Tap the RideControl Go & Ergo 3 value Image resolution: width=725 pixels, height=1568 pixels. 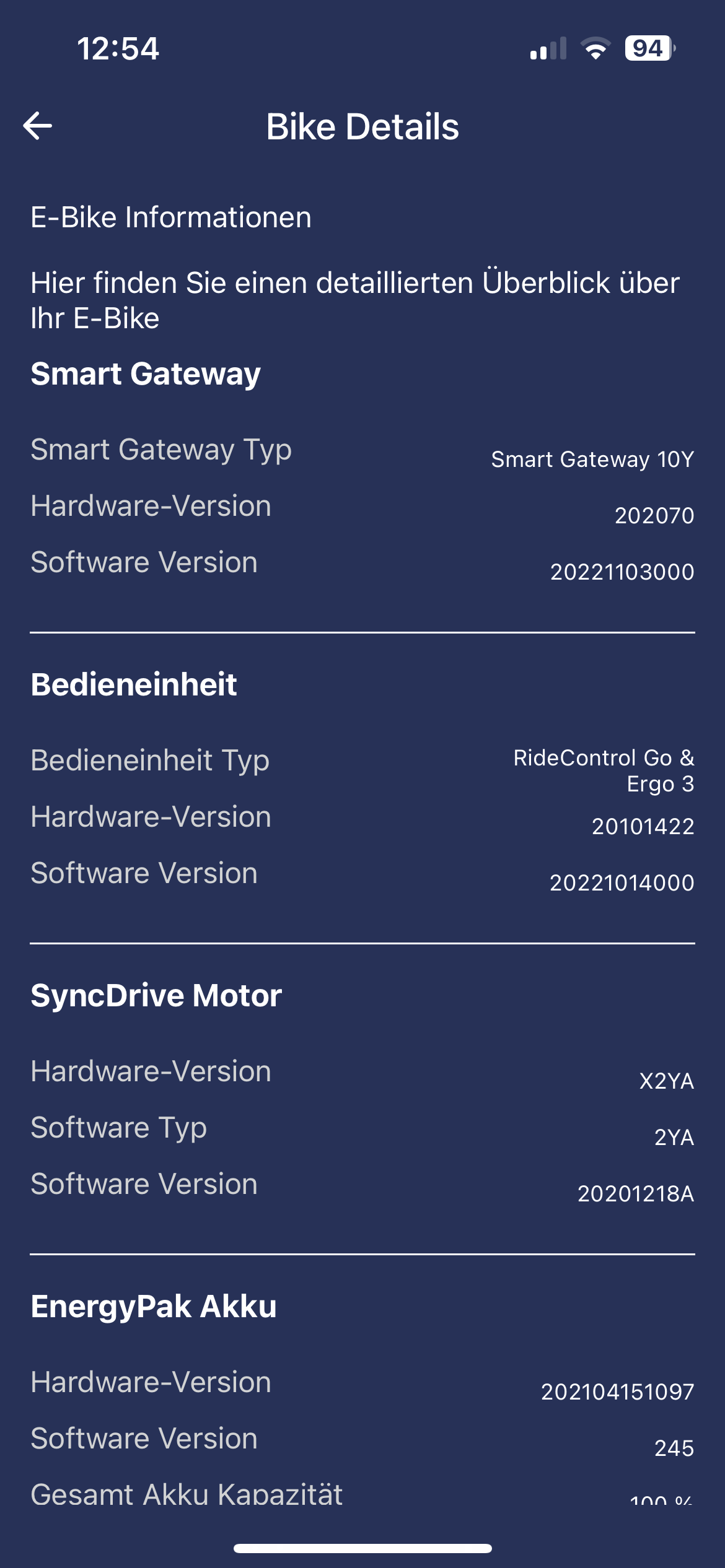[x=604, y=770]
